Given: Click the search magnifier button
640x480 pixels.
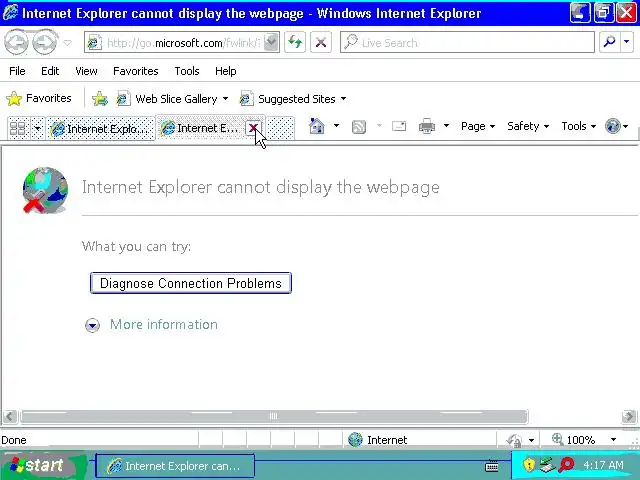Looking at the screenshot, I should pyautogui.click(x=609, y=42).
